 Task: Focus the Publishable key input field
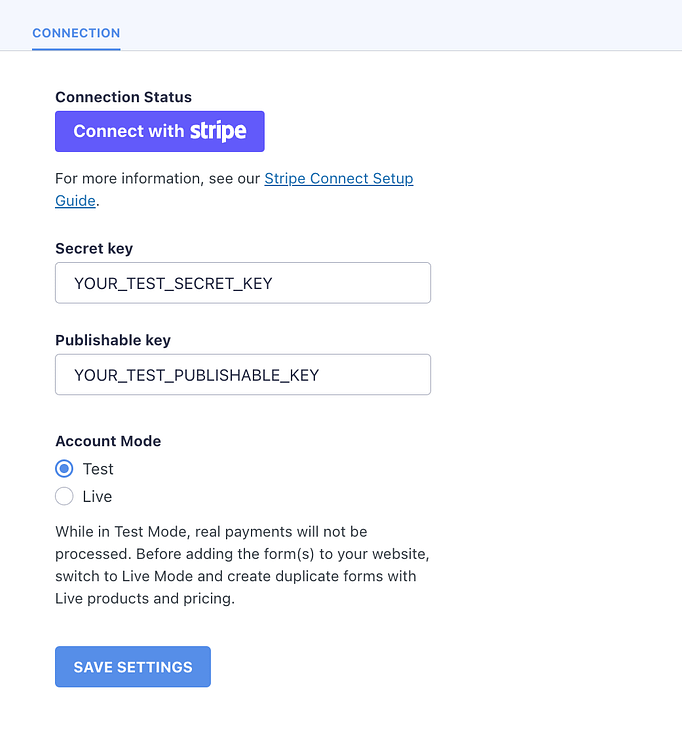tap(243, 375)
